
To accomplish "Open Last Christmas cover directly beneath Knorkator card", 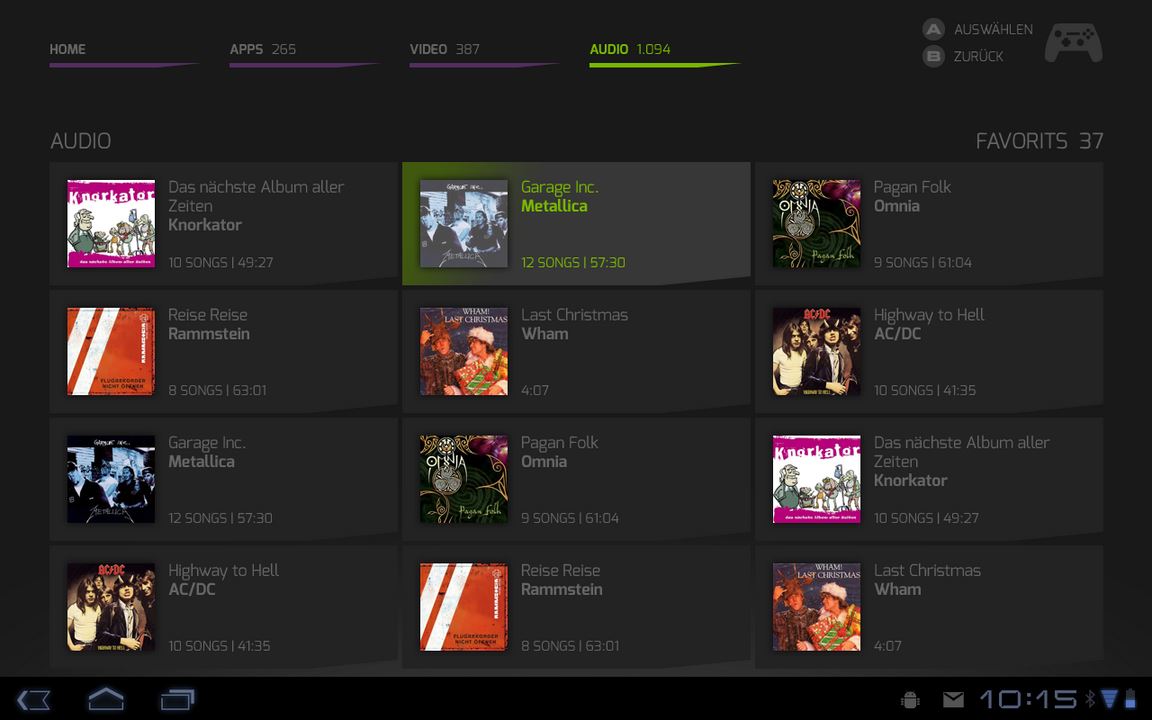I will tap(816, 607).
